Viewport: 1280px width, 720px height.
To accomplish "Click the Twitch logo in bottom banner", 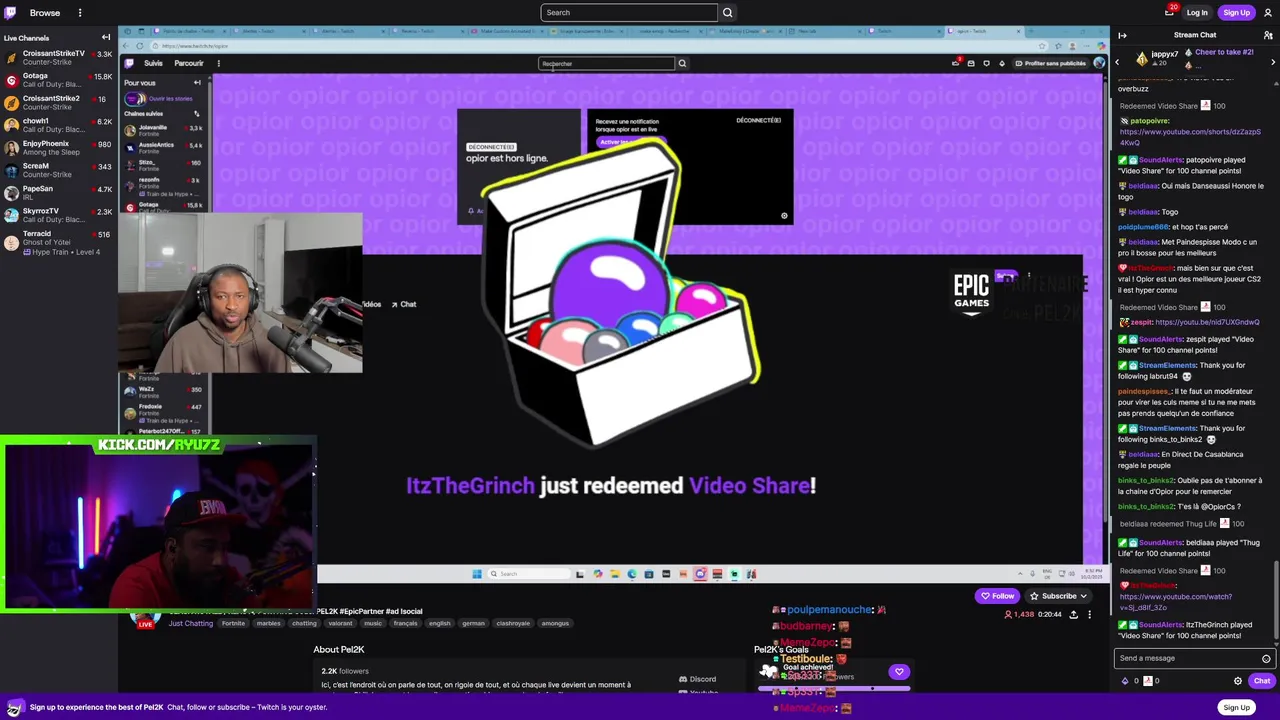I will pyautogui.click(x=14, y=707).
